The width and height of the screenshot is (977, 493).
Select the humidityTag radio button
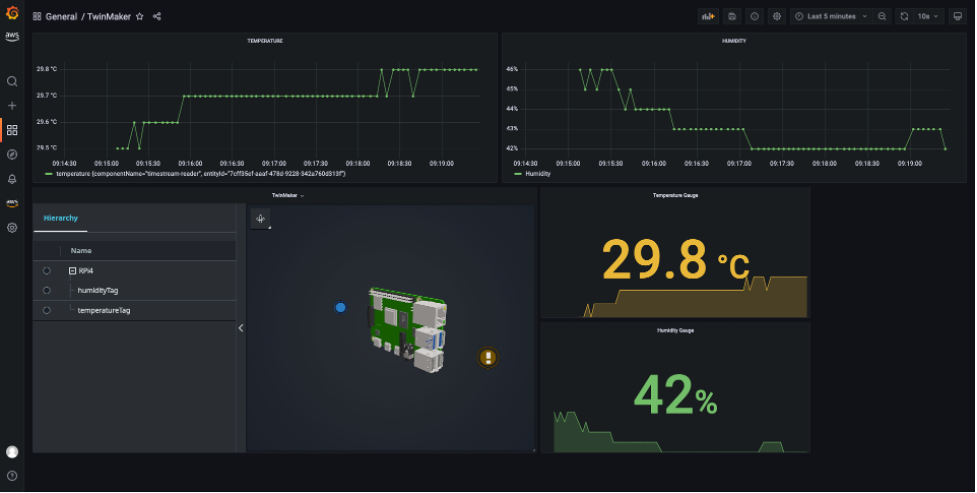[x=47, y=290]
